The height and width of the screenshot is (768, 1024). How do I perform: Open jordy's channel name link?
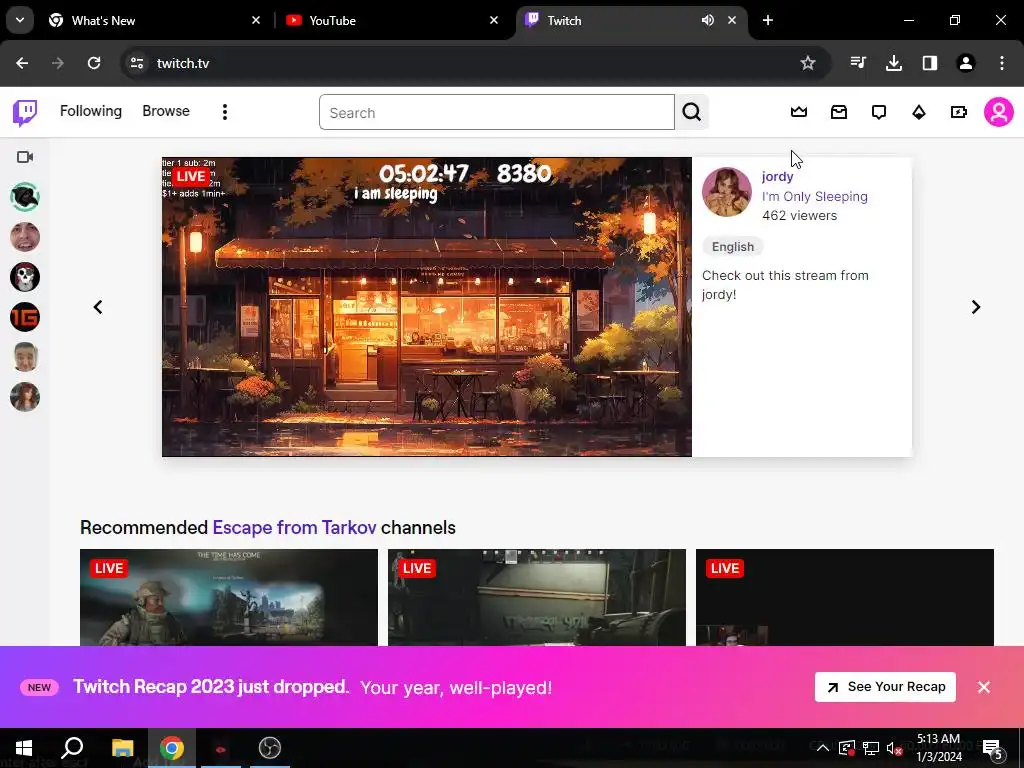click(x=777, y=176)
